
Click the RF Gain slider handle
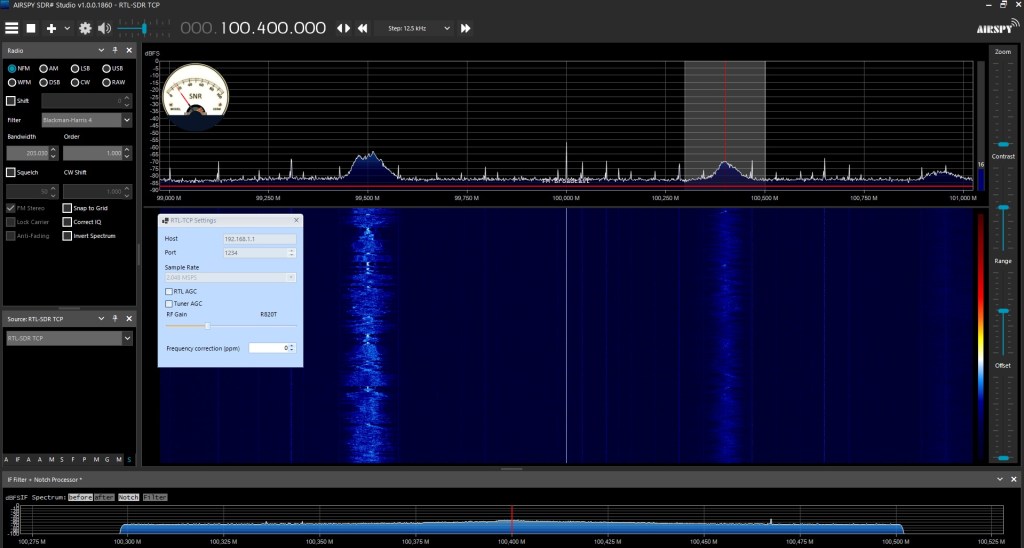click(x=207, y=325)
